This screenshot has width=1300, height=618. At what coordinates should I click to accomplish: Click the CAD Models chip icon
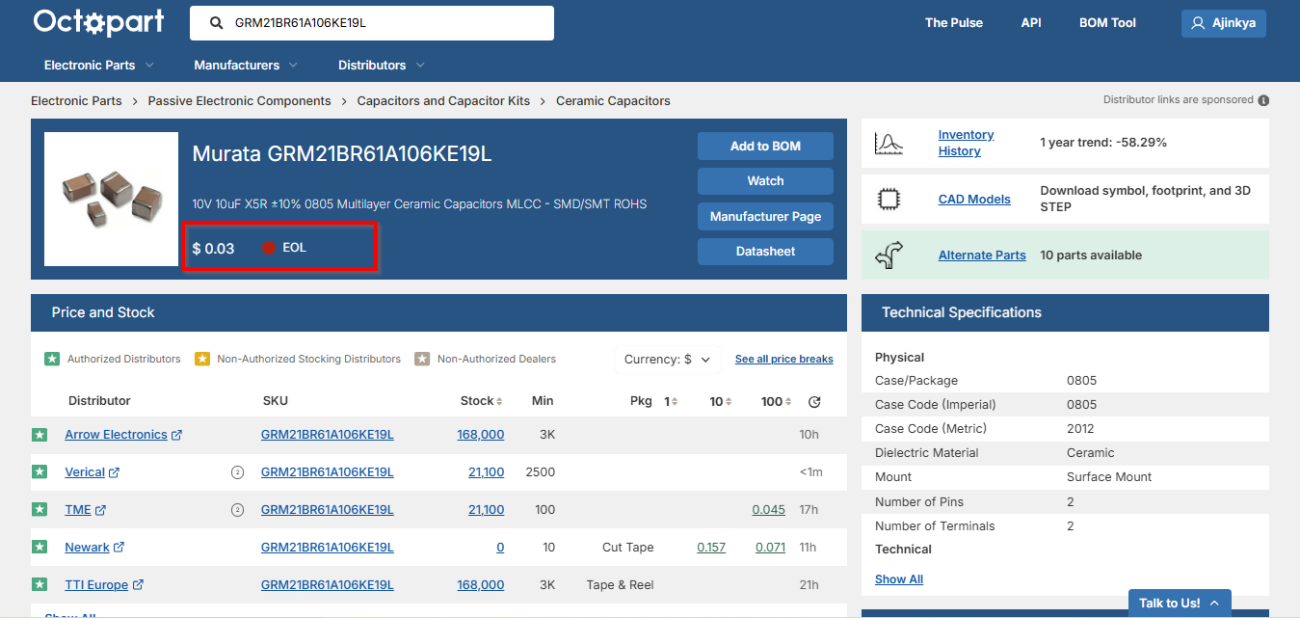pos(888,199)
